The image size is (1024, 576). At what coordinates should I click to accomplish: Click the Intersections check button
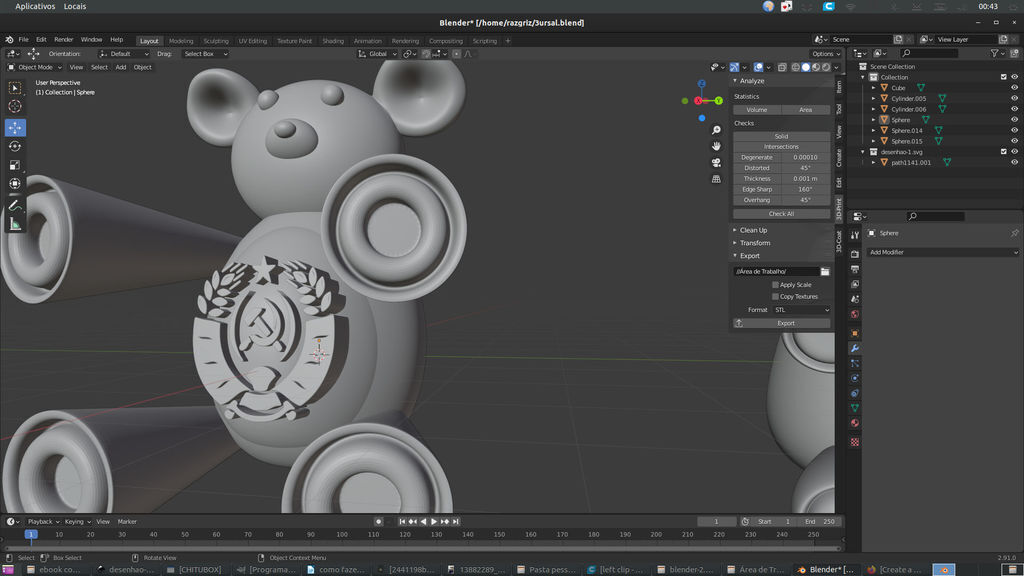click(x=782, y=147)
